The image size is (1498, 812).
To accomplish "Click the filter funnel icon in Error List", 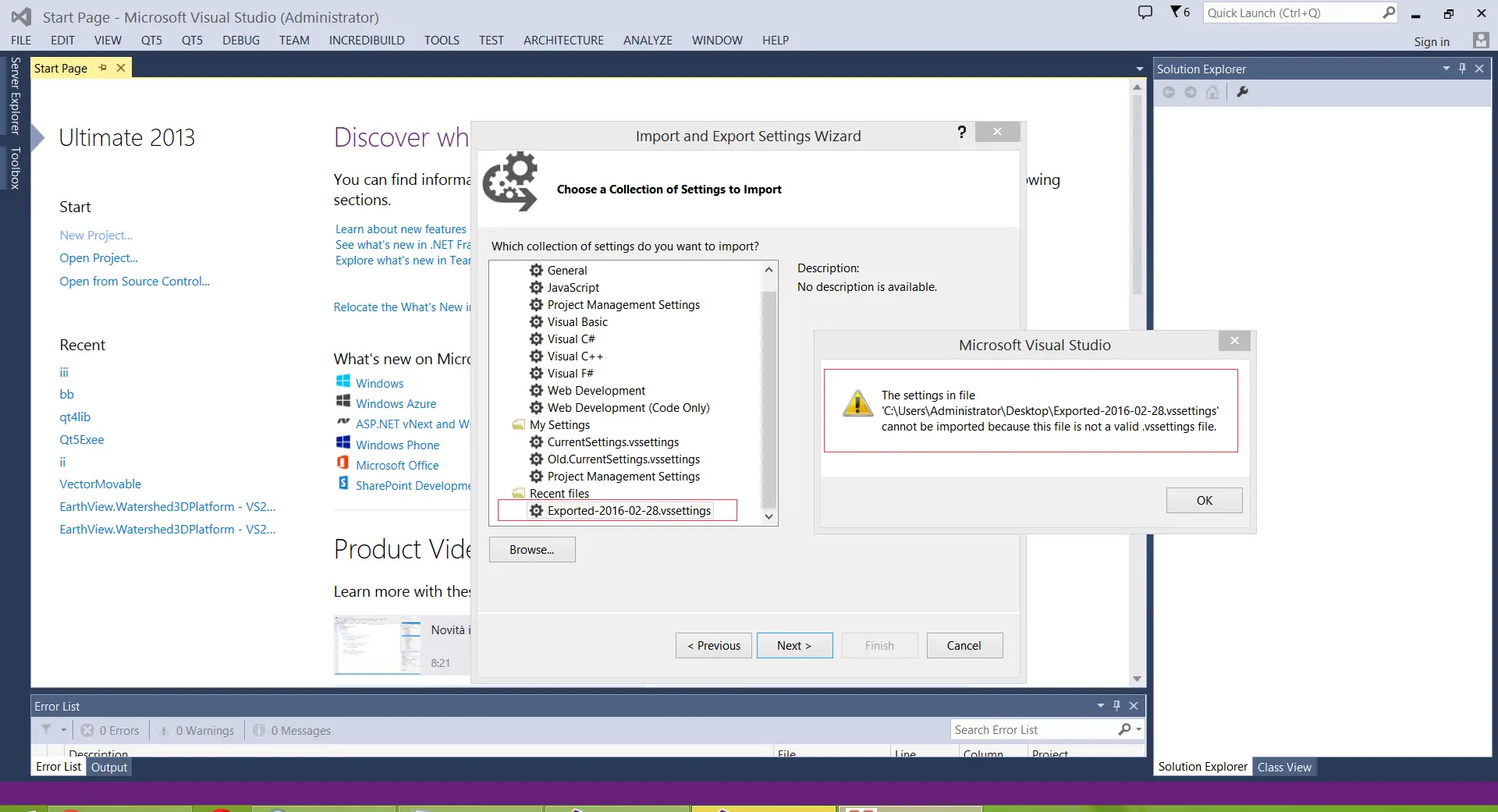I will [x=46, y=730].
